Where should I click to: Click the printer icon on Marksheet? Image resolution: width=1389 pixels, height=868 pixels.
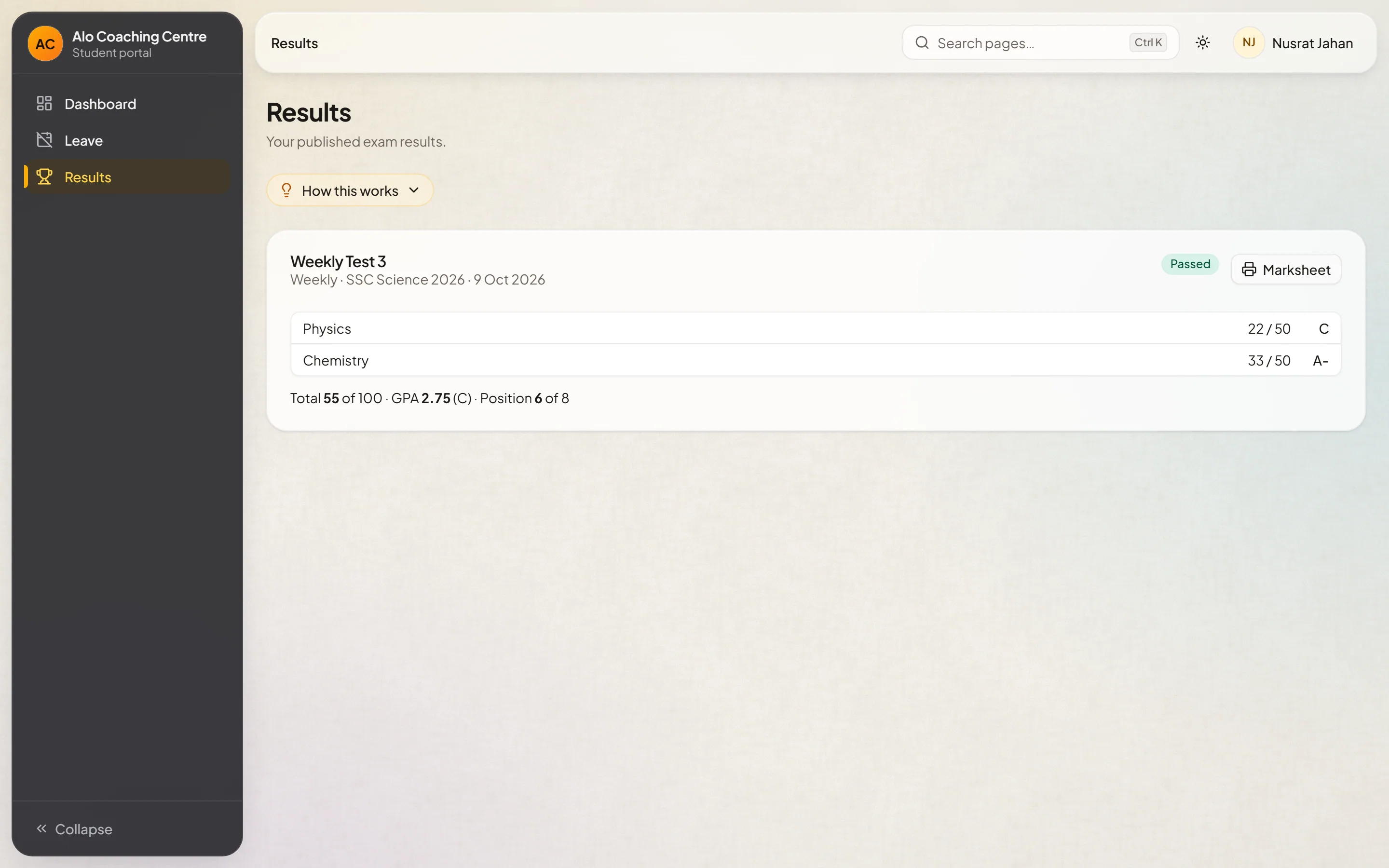tap(1248, 270)
